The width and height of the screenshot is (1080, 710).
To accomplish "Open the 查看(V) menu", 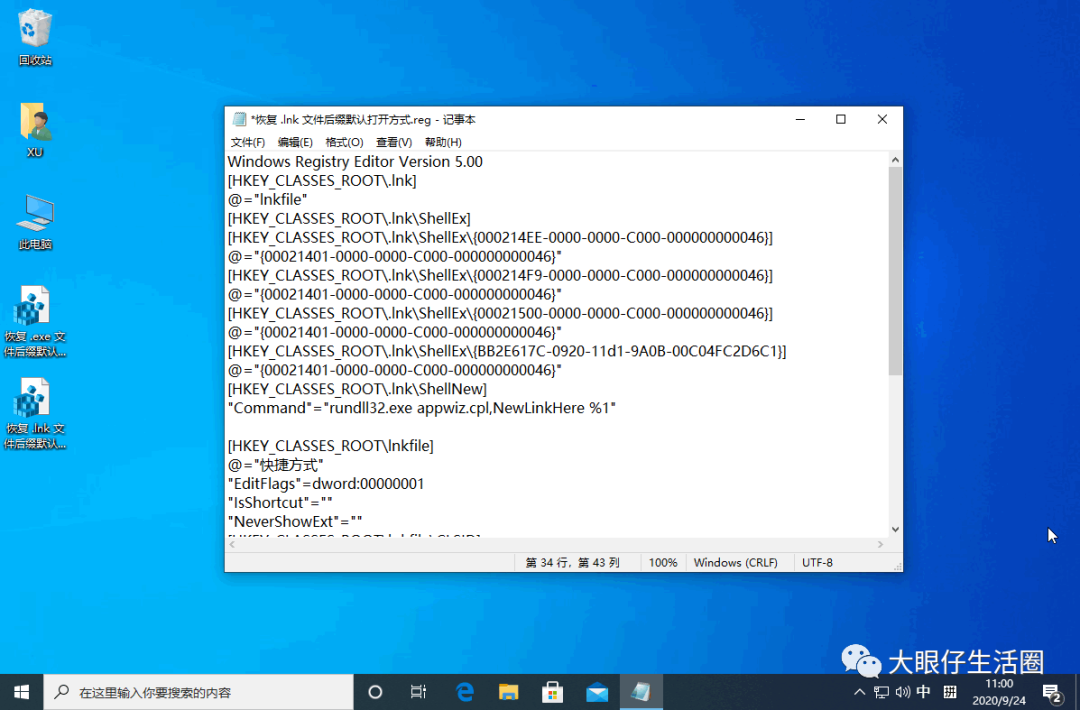I will tap(393, 142).
